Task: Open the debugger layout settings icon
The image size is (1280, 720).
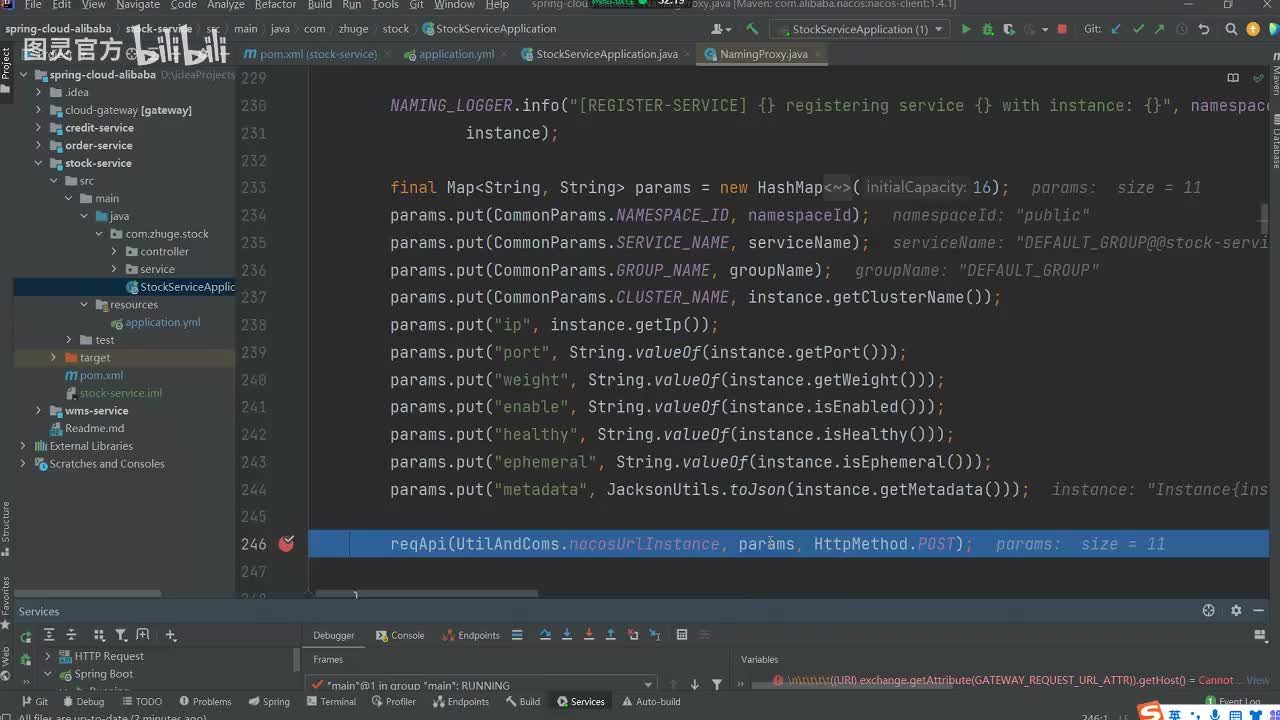Action: (1261, 635)
